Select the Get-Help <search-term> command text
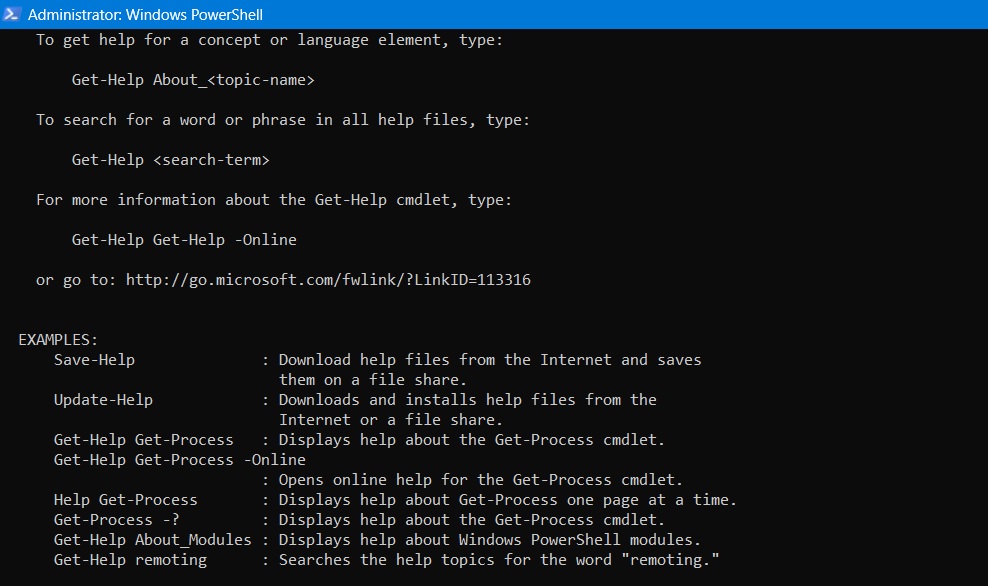Image resolution: width=988 pixels, height=586 pixels. pyautogui.click(x=170, y=159)
